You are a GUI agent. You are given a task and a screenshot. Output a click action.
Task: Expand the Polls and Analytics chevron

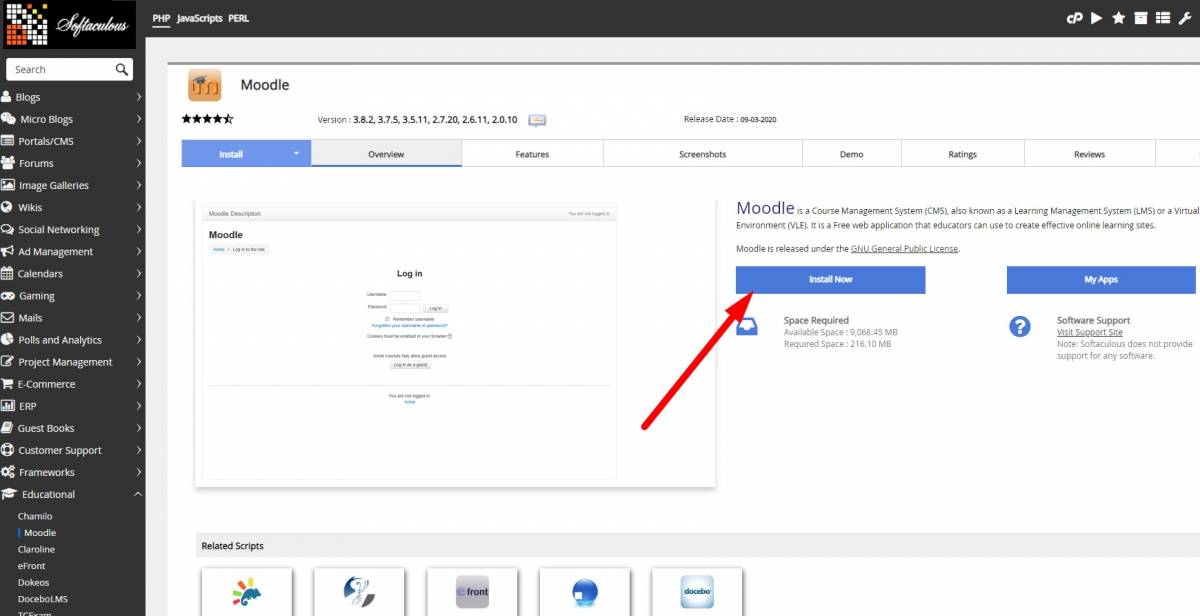(138, 340)
